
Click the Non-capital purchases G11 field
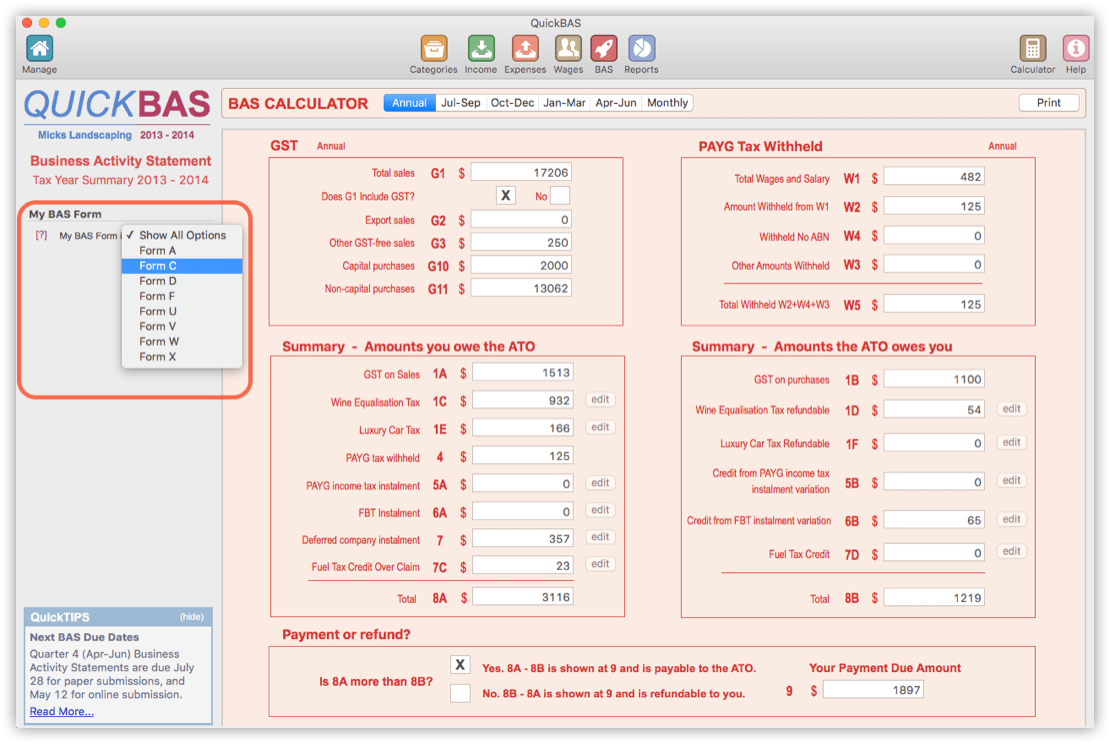click(522, 288)
